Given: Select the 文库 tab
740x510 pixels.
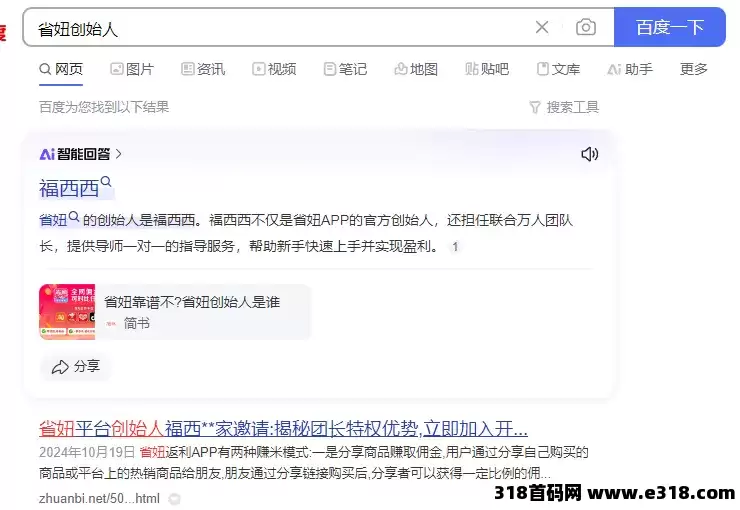Looking at the screenshot, I should (x=558, y=69).
